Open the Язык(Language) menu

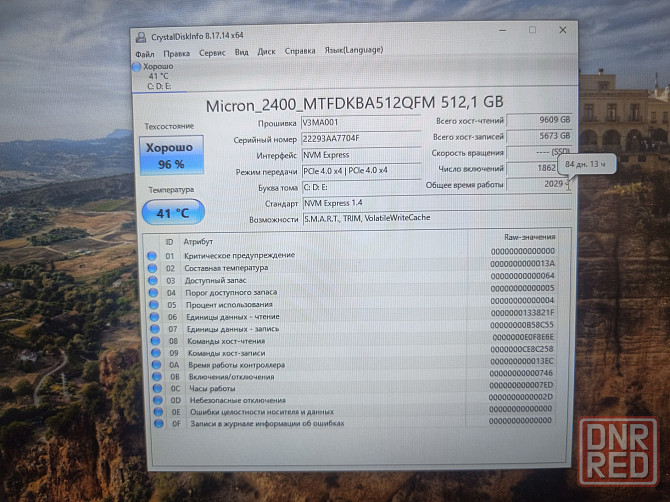pyautogui.click(x=354, y=50)
